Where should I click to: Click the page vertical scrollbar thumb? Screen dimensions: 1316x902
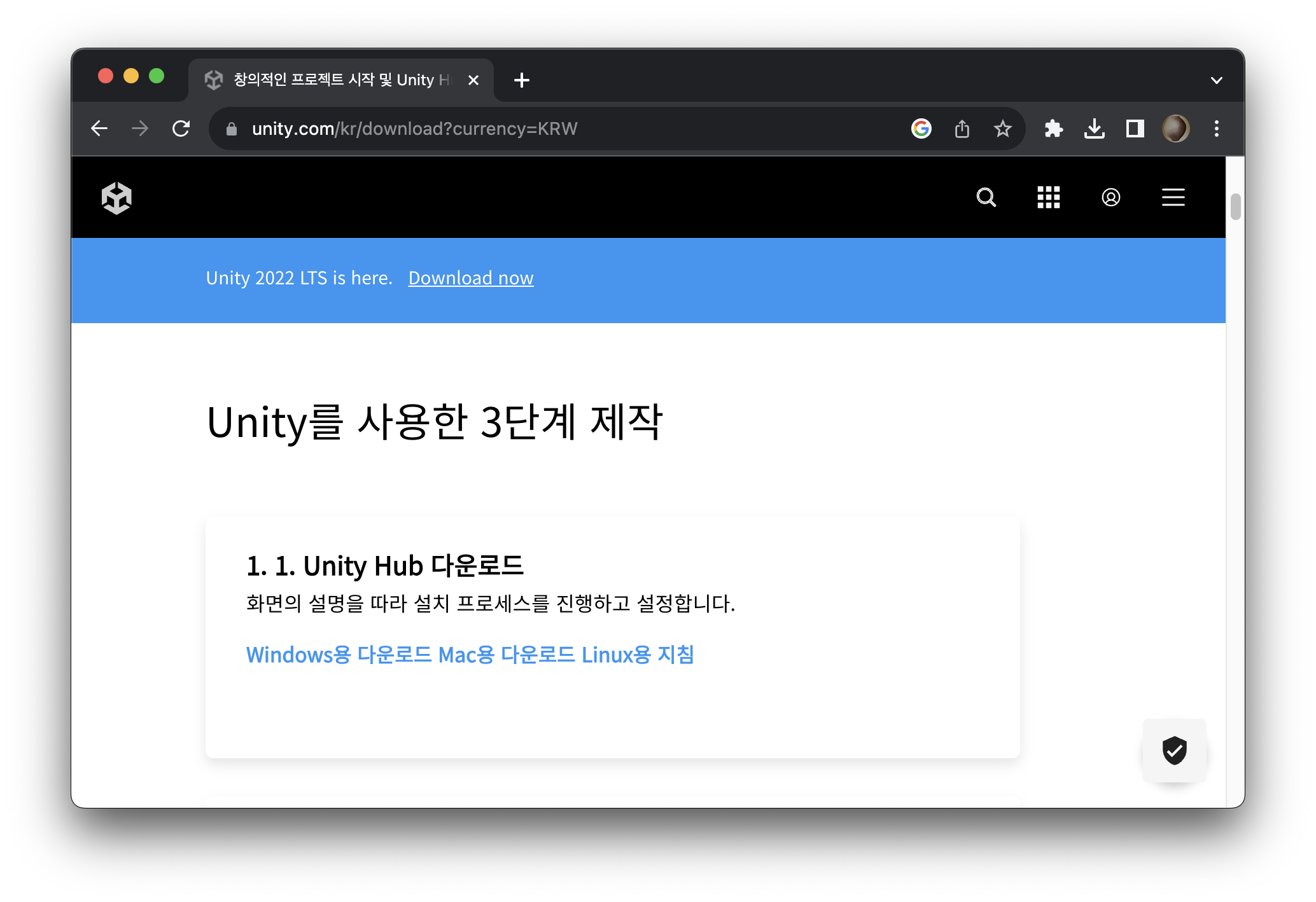click(x=1236, y=207)
